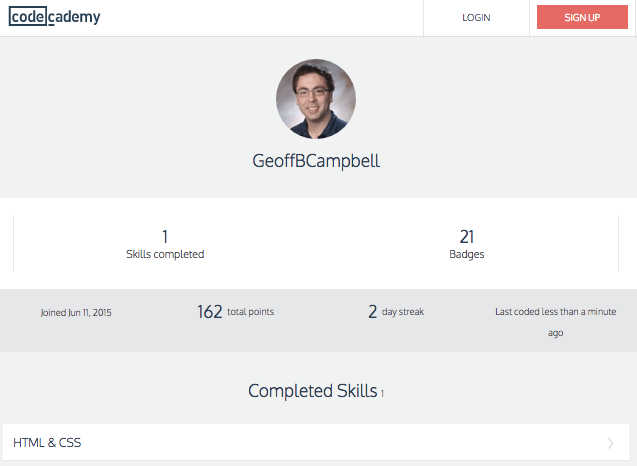Image resolution: width=637 pixels, height=466 pixels.
Task: Click the Codecademy logo
Action: [x=54, y=17]
